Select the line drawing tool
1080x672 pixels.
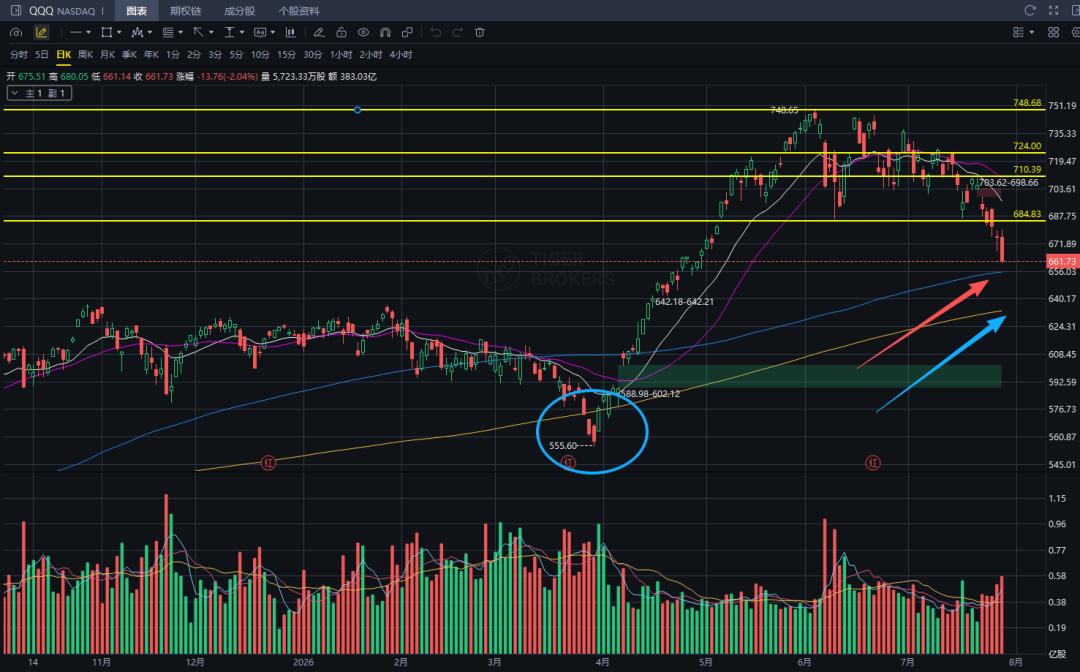coord(76,32)
